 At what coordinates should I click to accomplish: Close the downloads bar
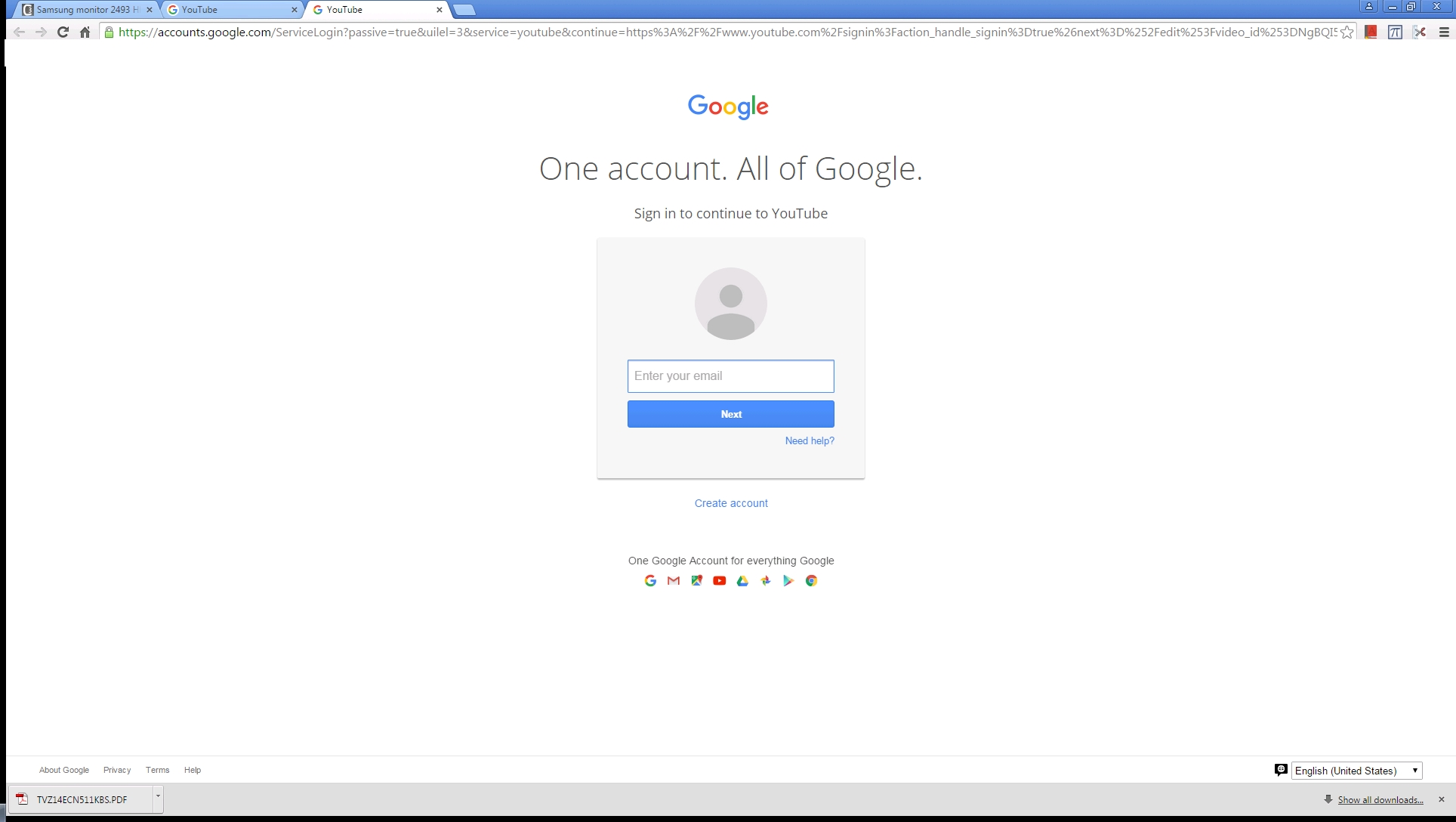[1441, 799]
